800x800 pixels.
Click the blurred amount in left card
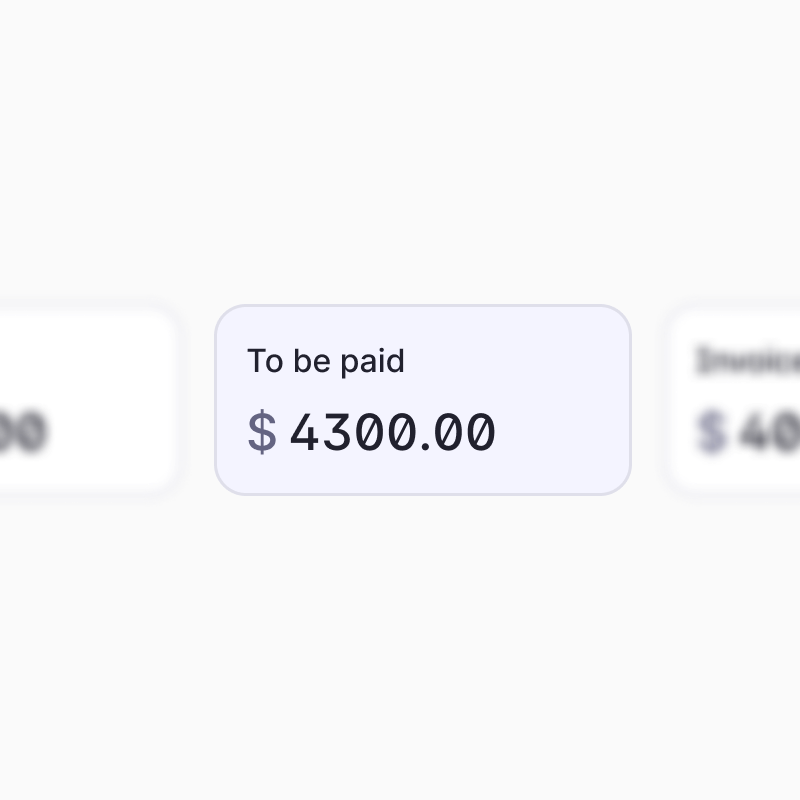click(x=23, y=432)
